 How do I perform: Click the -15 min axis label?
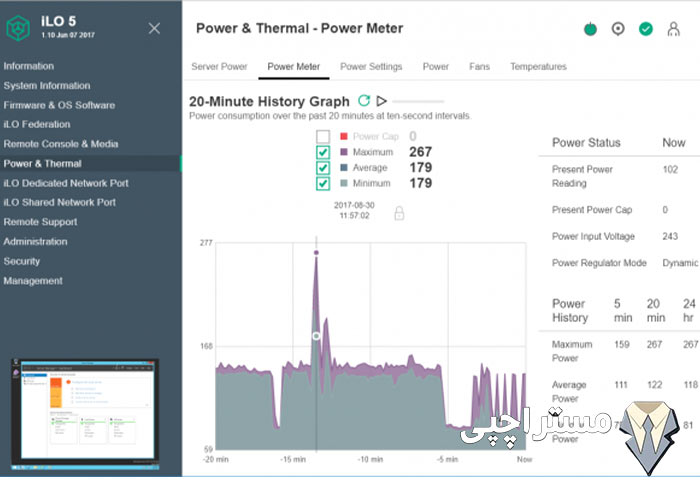coord(293,459)
